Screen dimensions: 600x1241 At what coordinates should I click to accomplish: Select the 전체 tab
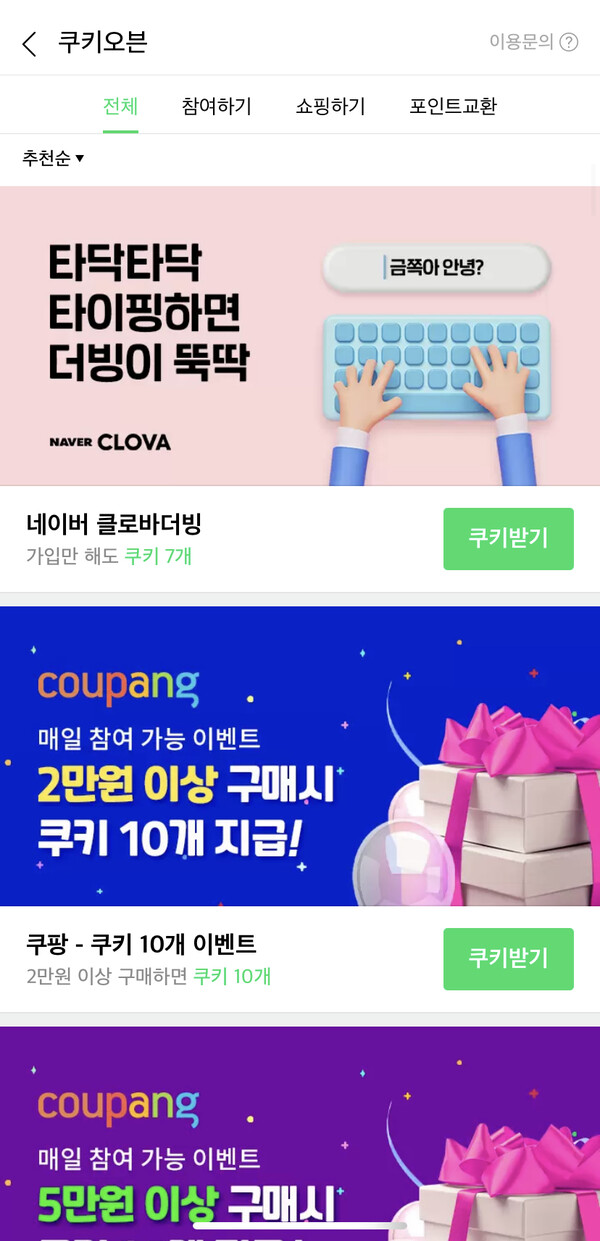click(x=120, y=106)
